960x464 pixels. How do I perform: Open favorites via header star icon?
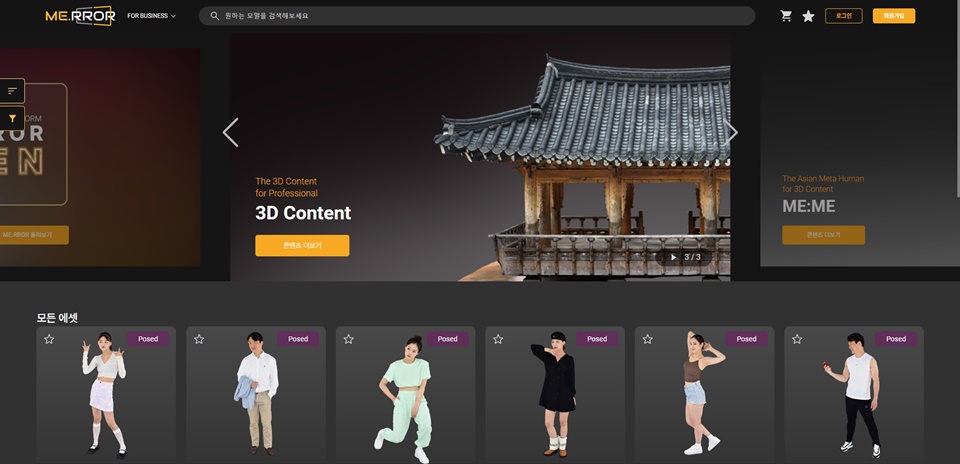pyautogui.click(x=808, y=16)
